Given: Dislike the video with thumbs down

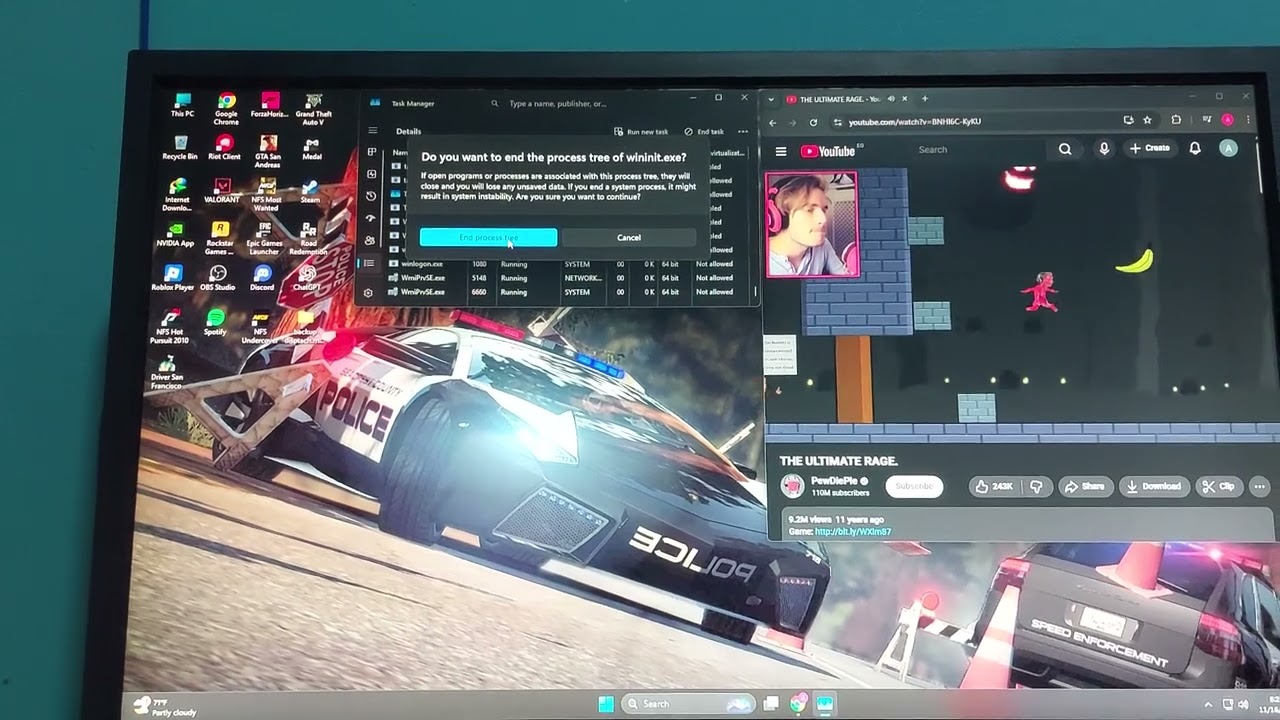Looking at the screenshot, I should pyautogui.click(x=1037, y=486).
